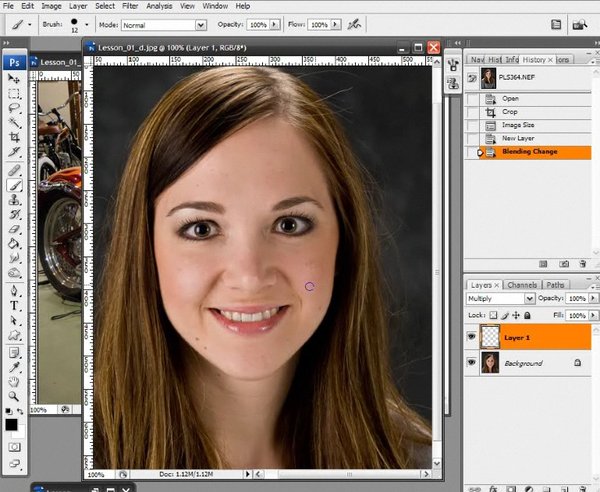The width and height of the screenshot is (600, 492).
Task: Hide Layer 1 using eye icon
Action: pos(471,336)
